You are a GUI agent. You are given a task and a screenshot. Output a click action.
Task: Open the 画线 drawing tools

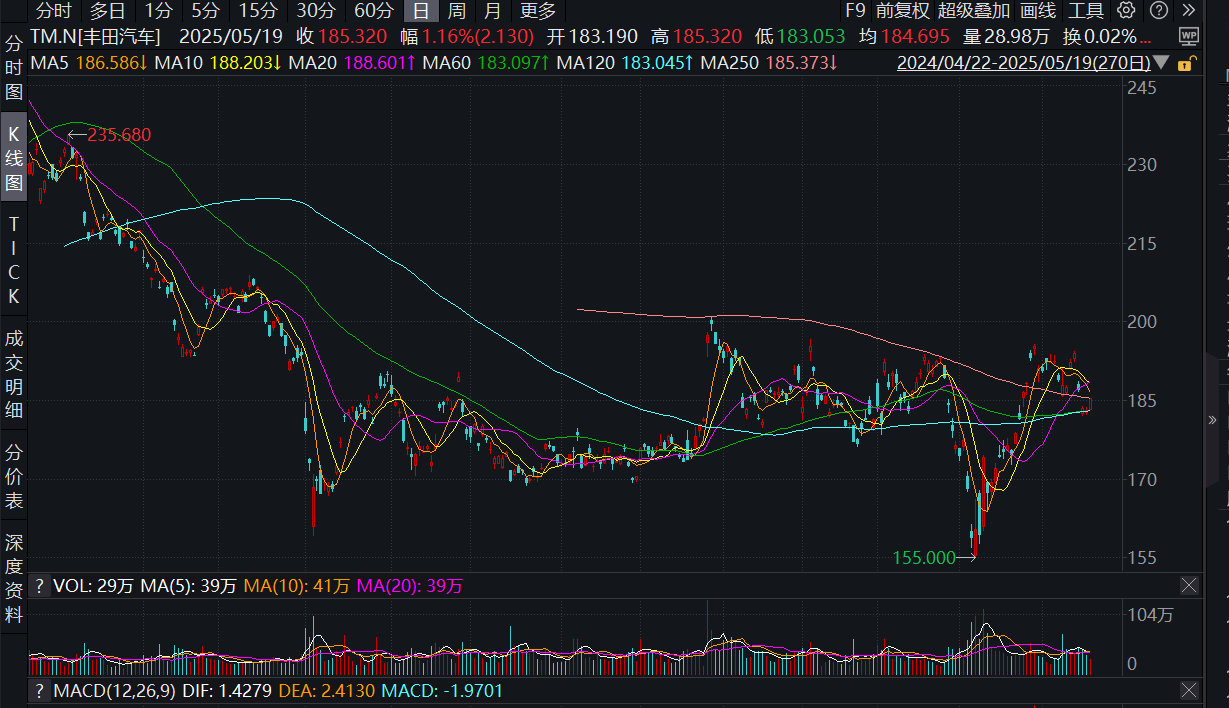pyautogui.click(x=1038, y=11)
